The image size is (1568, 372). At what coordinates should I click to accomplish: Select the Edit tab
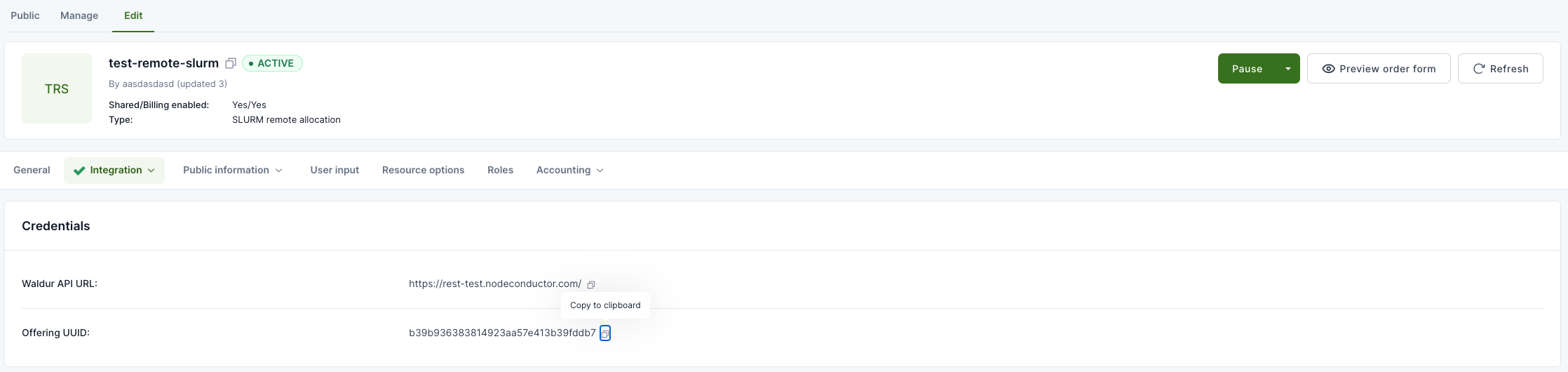click(x=133, y=15)
